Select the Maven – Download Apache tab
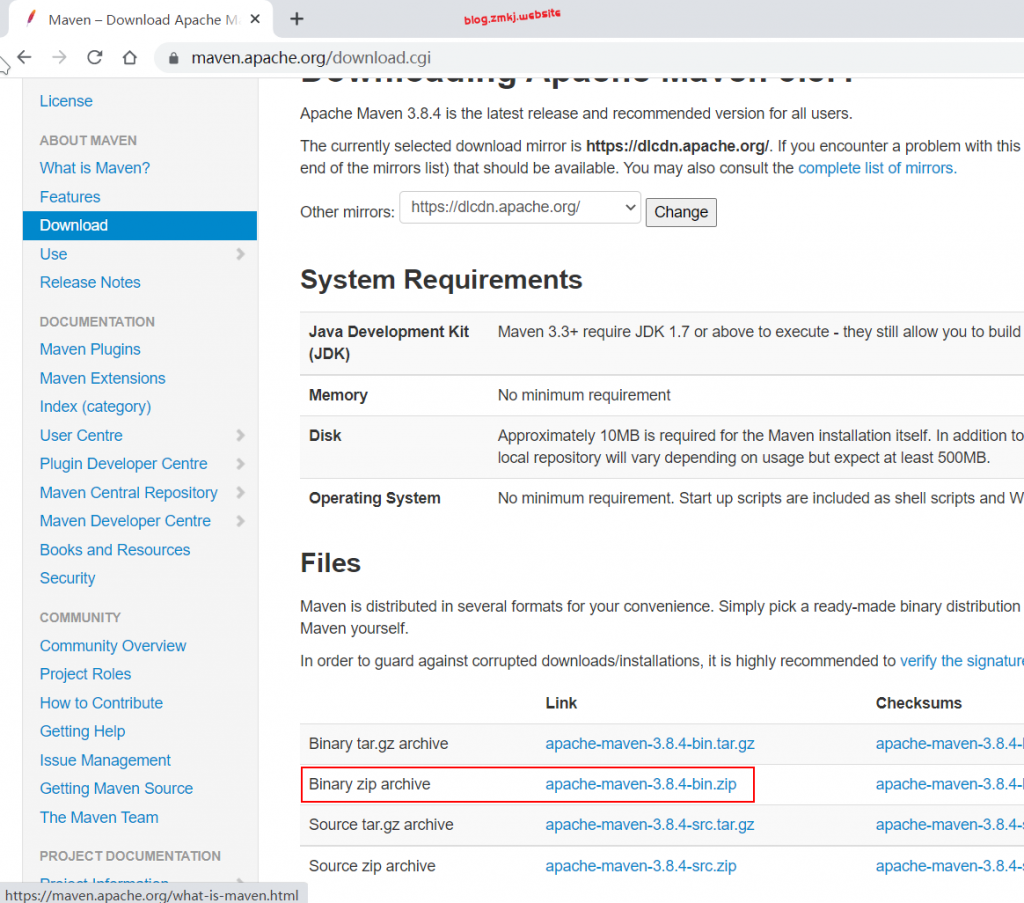The height and width of the screenshot is (903, 1024). (140, 20)
